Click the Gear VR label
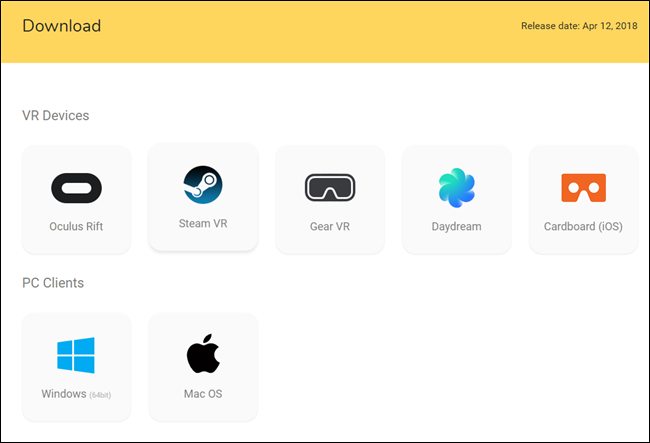 coord(330,226)
